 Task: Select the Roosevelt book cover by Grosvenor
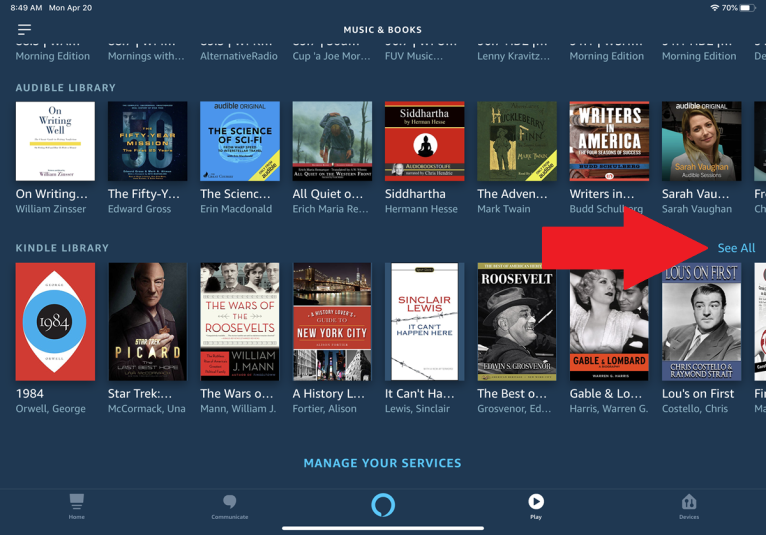[x=517, y=322]
